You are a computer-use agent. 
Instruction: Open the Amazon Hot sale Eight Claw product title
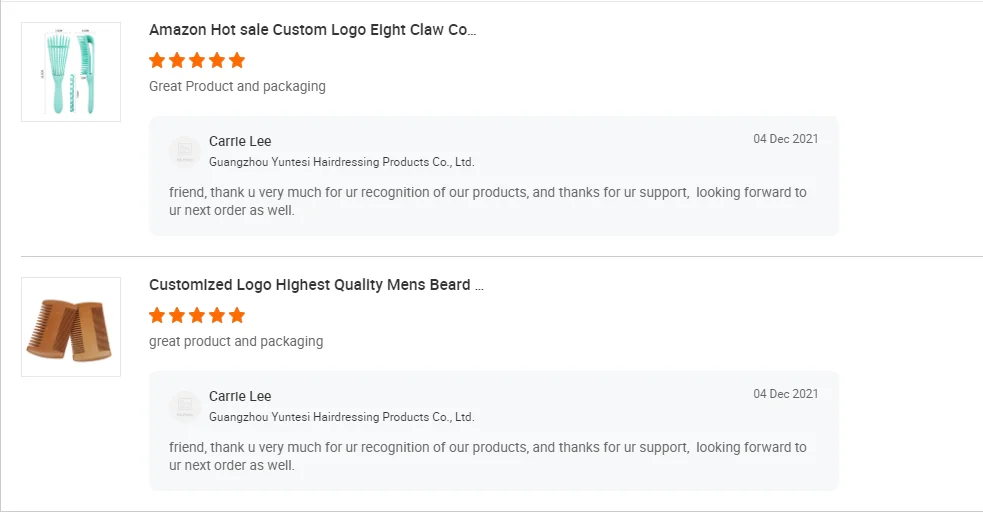coord(312,30)
